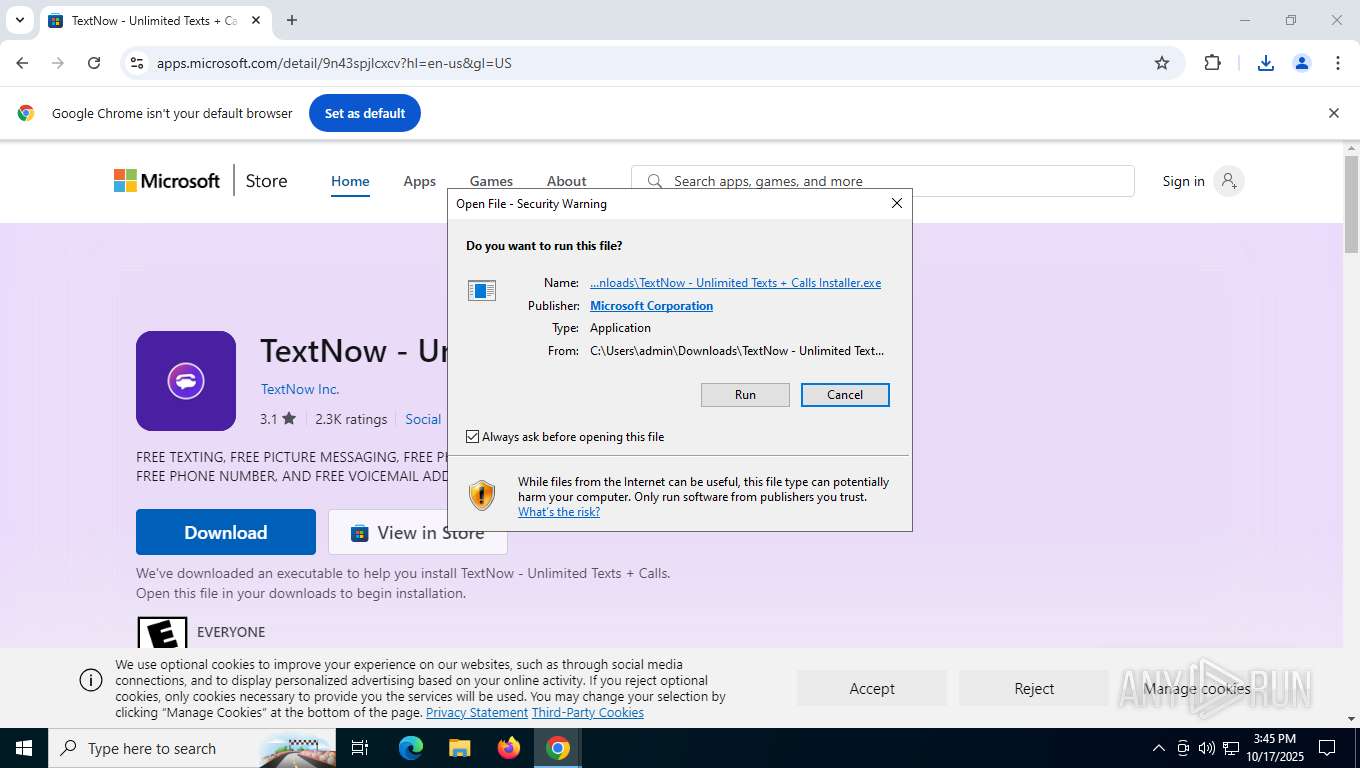Open Chrome extensions puzzle icon
Screen dimensions: 1360x768
[x=1213, y=63]
